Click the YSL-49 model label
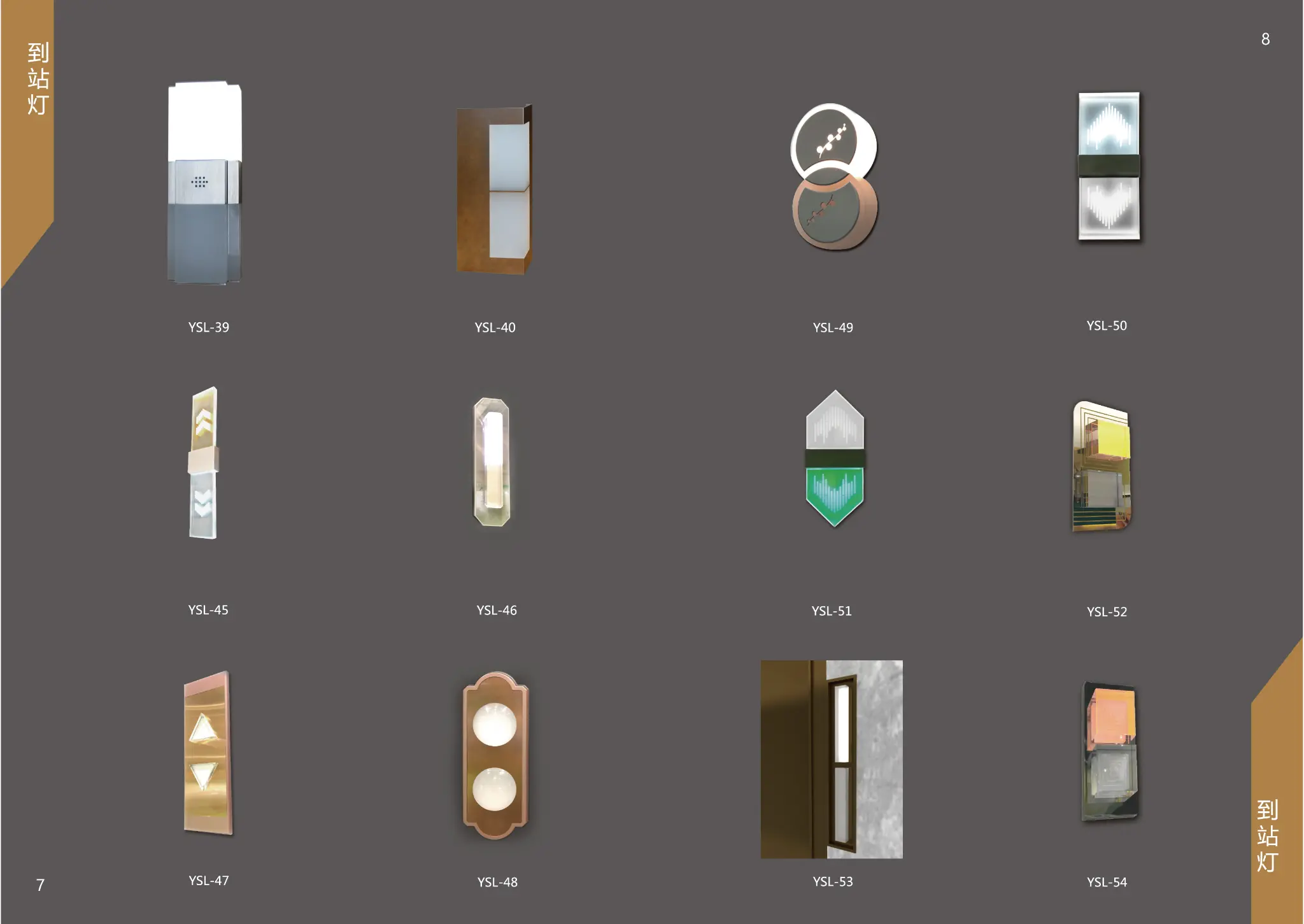 [x=833, y=328]
